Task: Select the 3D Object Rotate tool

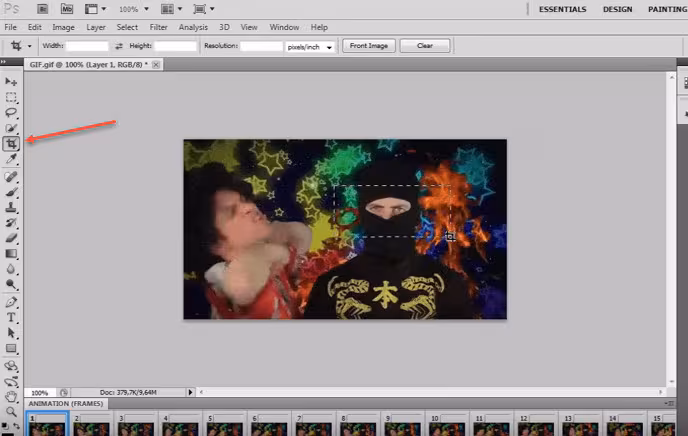Action: pyautogui.click(x=11, y=366)
